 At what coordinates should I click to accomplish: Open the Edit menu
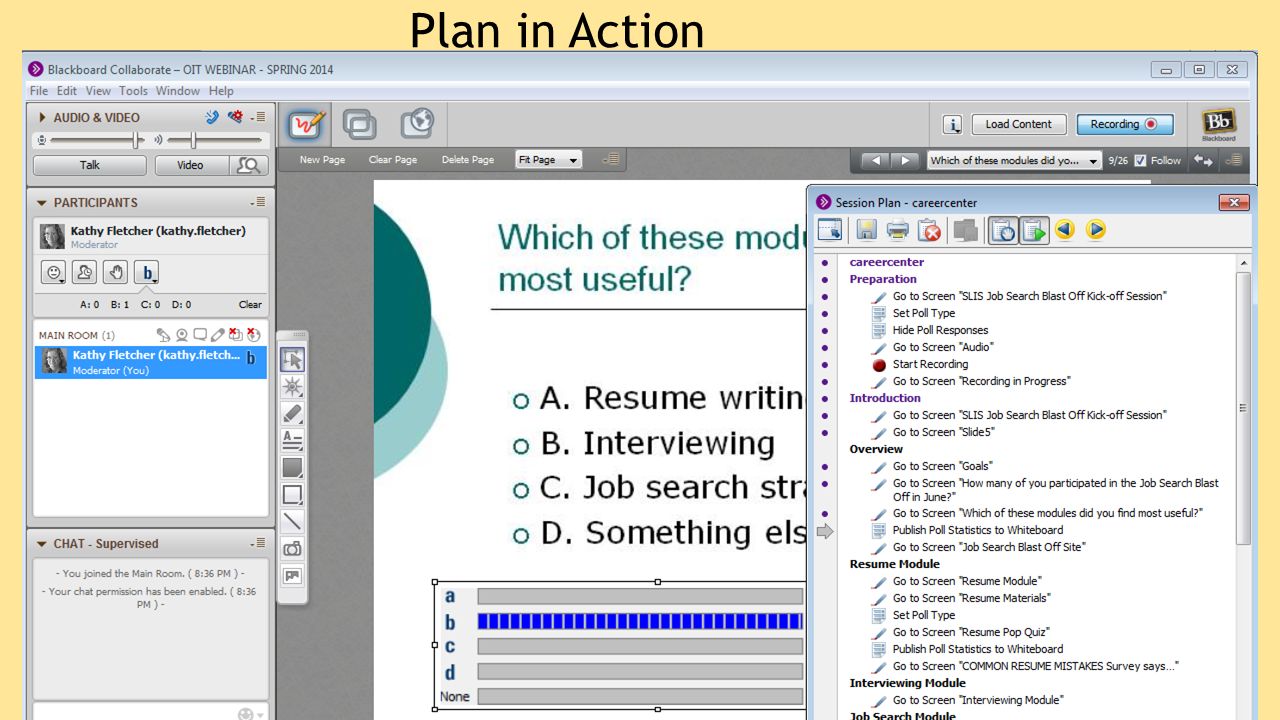coord(67,90)
